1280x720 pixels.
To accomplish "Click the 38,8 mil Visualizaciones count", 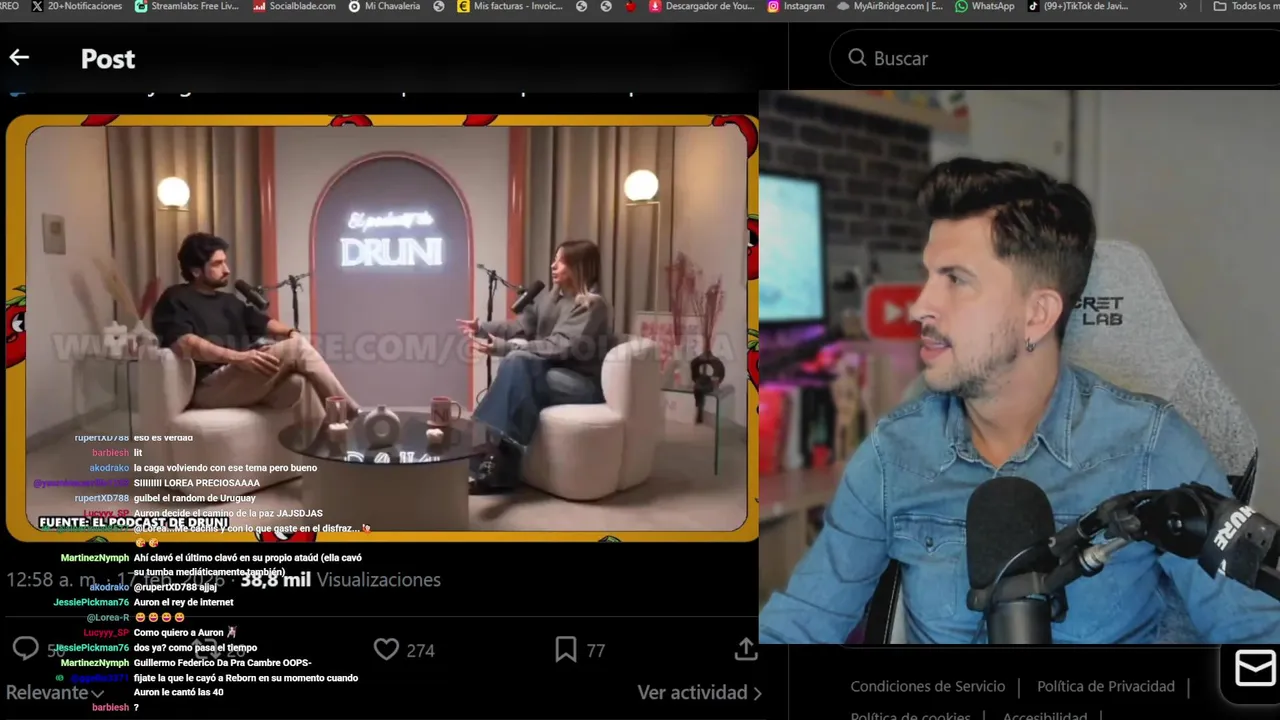I will [x=340, y=580].
